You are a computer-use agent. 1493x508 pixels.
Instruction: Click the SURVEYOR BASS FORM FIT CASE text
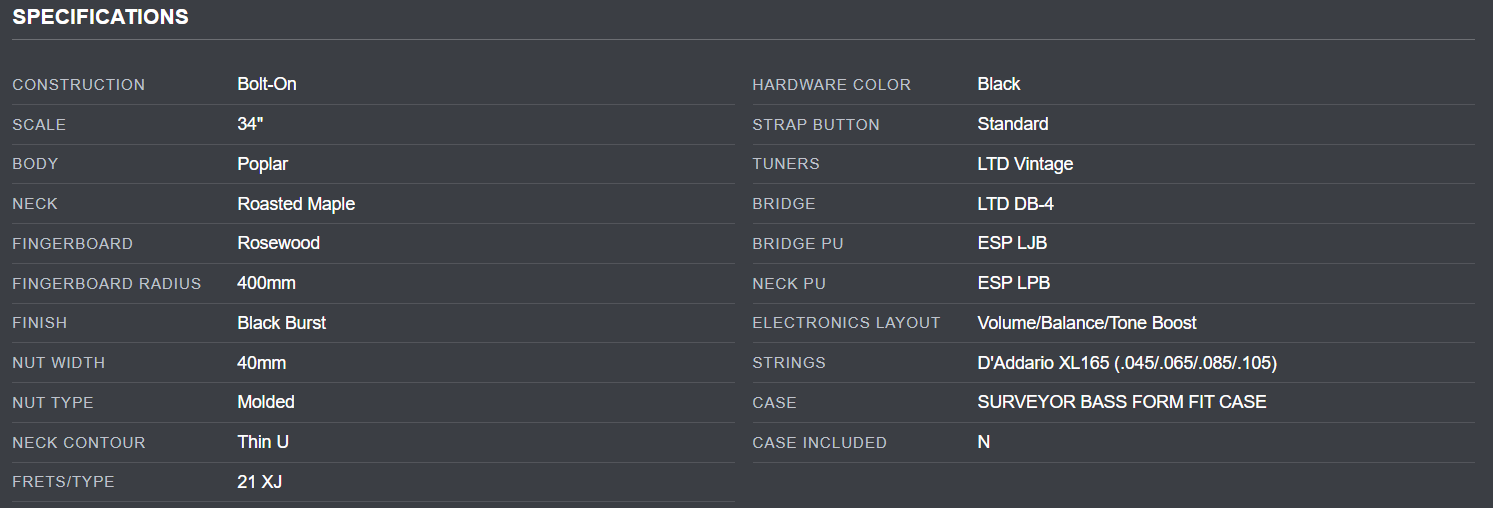pos(1122,402)
